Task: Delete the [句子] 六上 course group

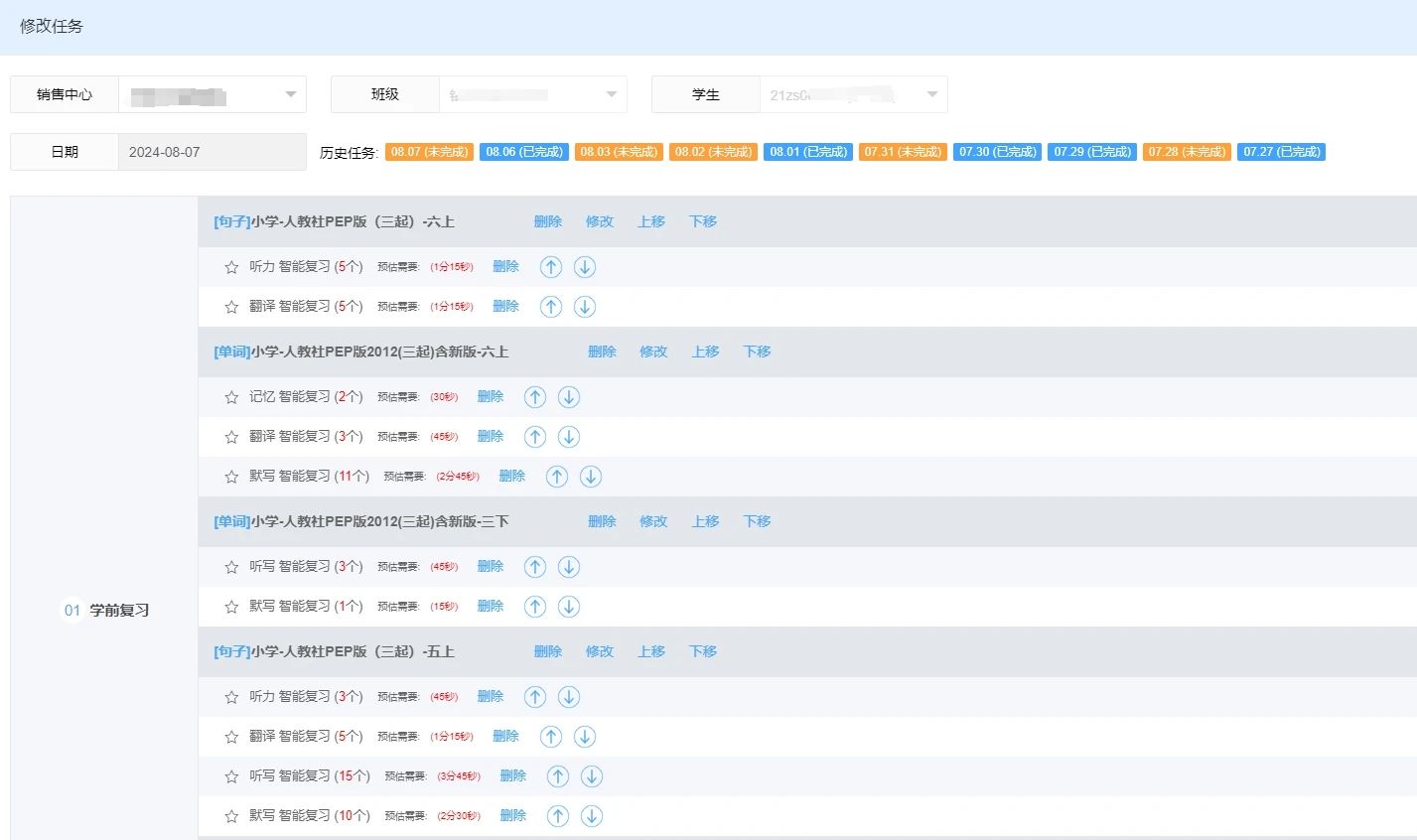Action: (548, 221)
